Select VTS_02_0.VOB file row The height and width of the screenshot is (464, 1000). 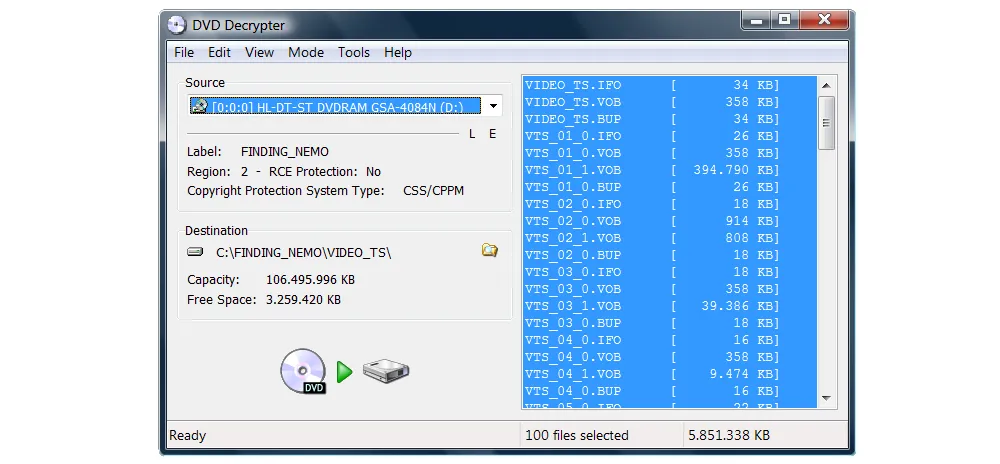670,221
